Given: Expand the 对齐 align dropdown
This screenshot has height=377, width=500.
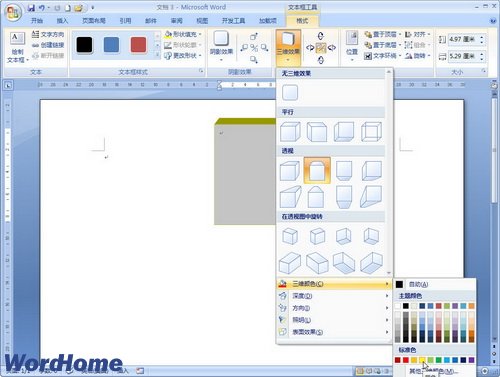Looking at the screenshot, I should [429, 34].
